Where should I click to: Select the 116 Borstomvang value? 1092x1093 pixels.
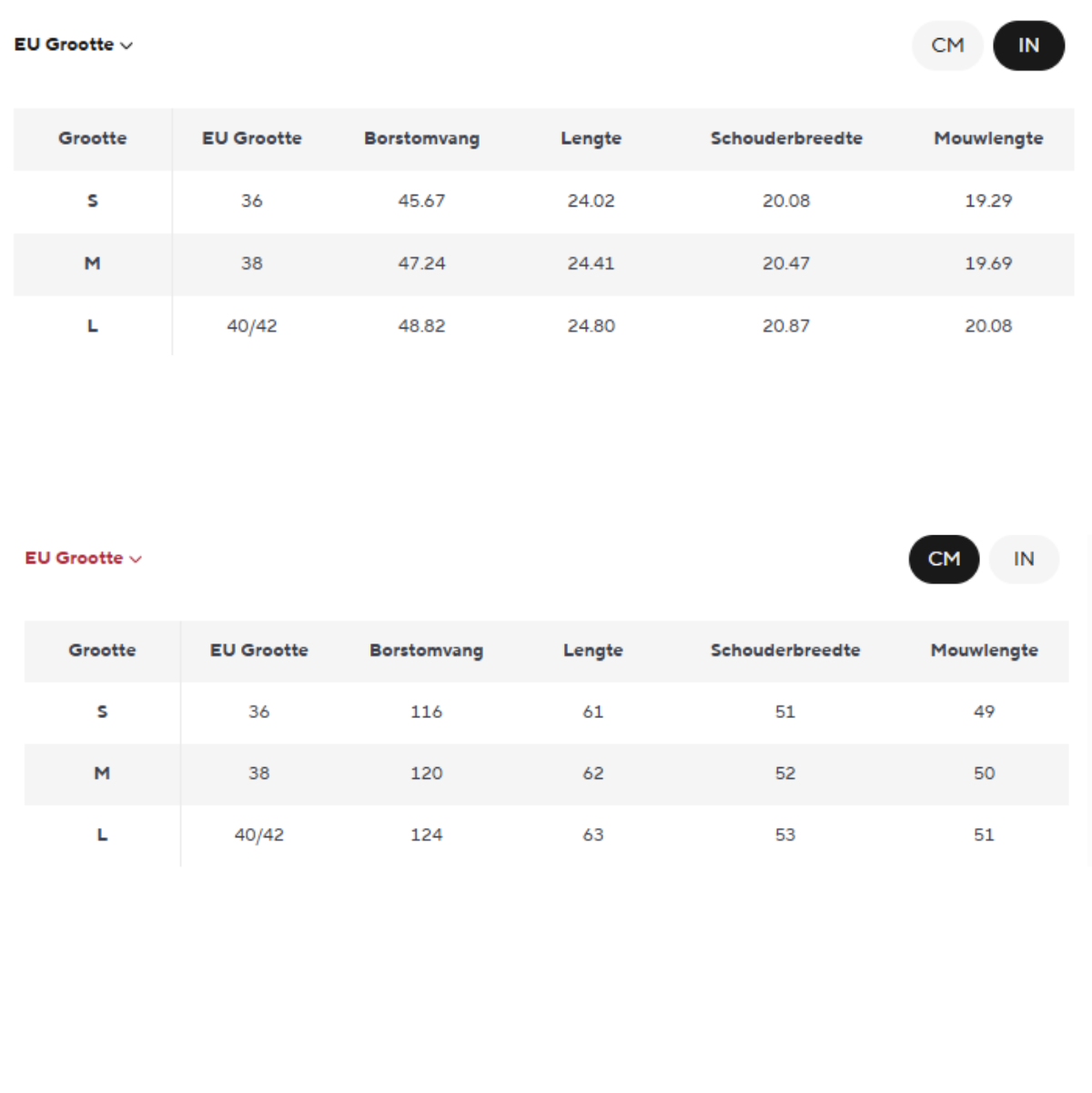click(426, 712)
